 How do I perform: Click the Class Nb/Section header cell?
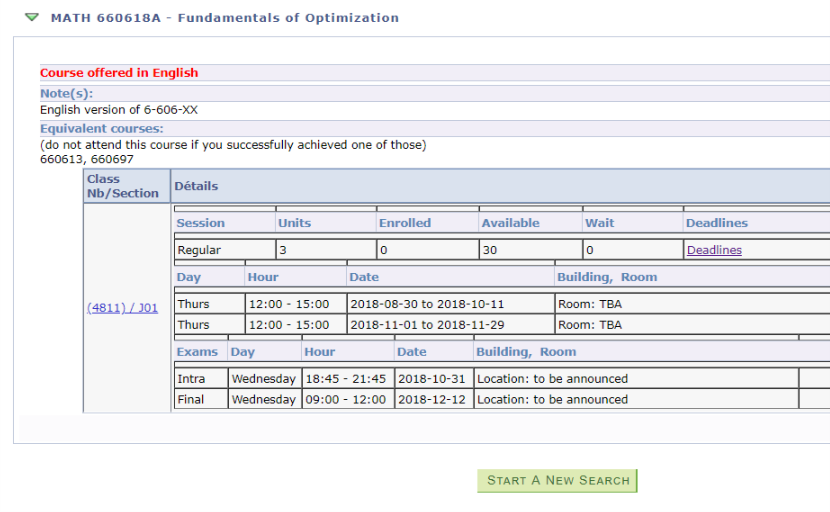127,186
